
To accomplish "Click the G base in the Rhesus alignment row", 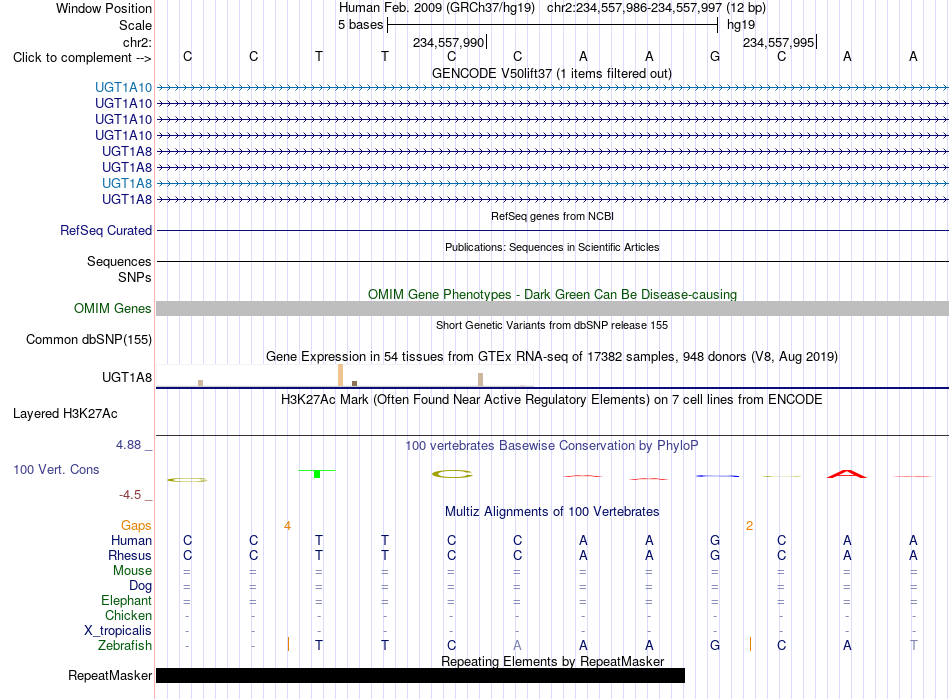I will tap(715, 555).
